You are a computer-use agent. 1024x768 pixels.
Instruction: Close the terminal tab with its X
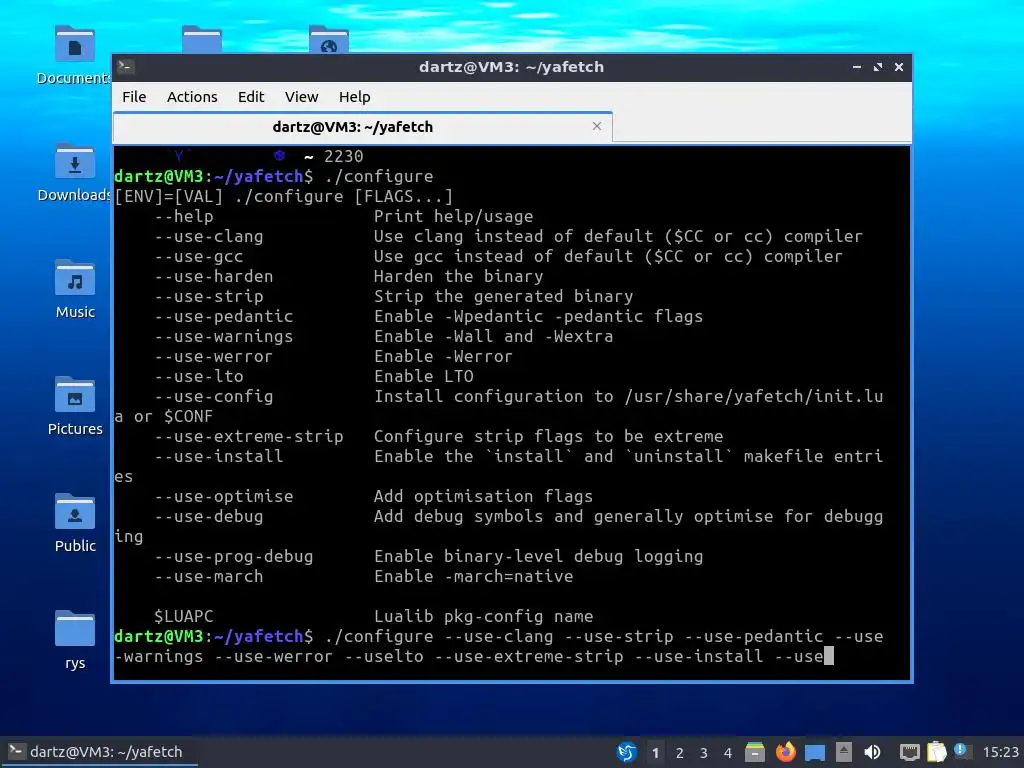(x=596, y=126)
